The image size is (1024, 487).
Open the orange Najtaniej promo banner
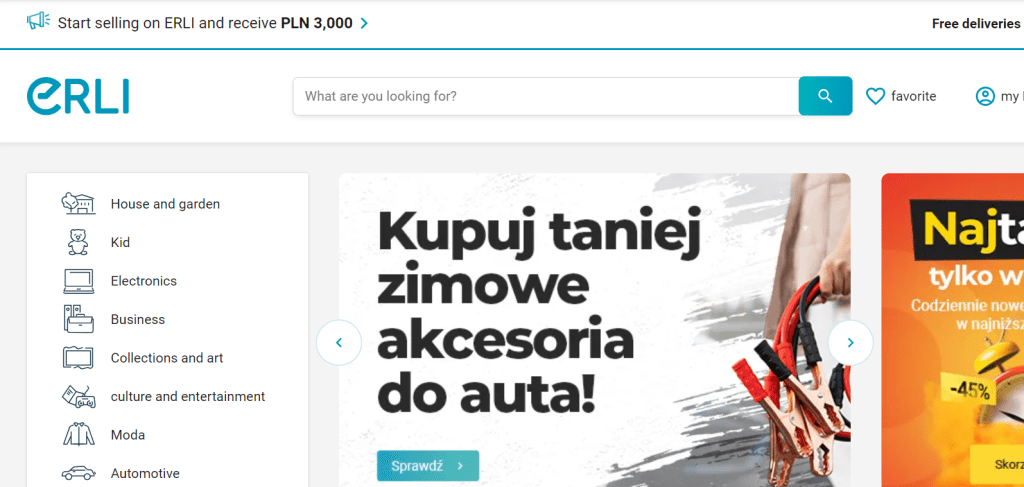952,330
